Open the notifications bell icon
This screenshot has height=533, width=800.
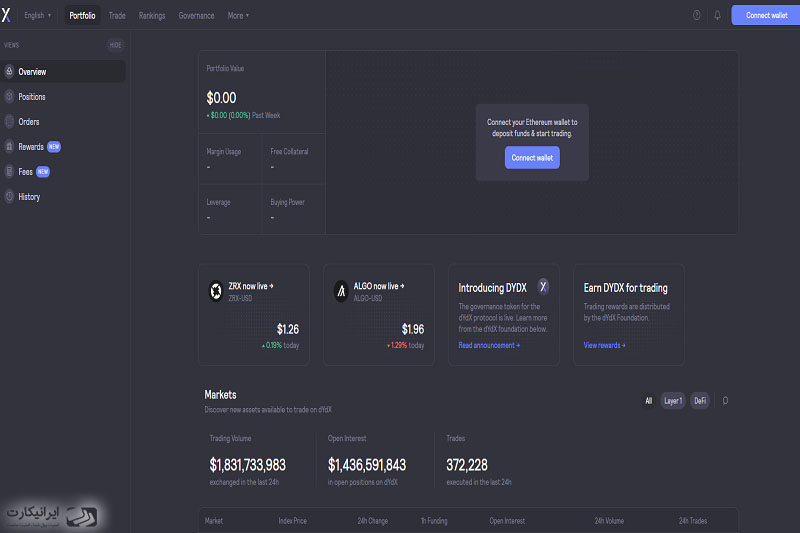[717, 15]
